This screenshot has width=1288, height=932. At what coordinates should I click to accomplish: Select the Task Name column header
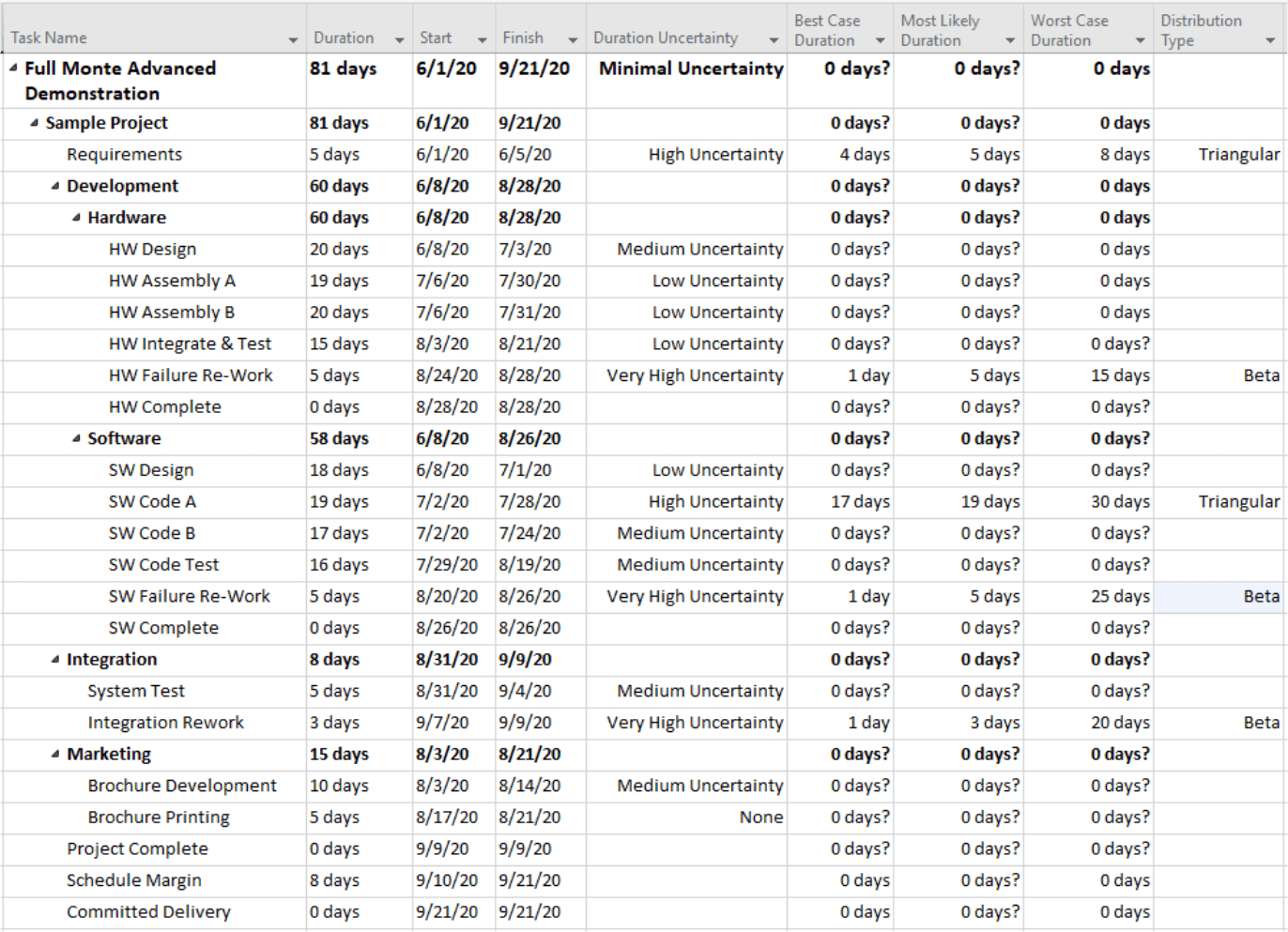[155, 28]
